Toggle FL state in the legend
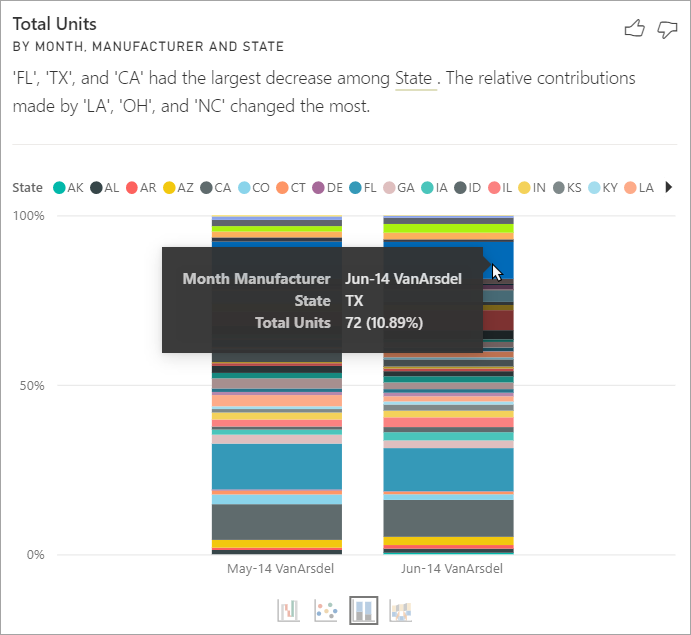Viewport: 691px width, 635px height. click(361, 187)
